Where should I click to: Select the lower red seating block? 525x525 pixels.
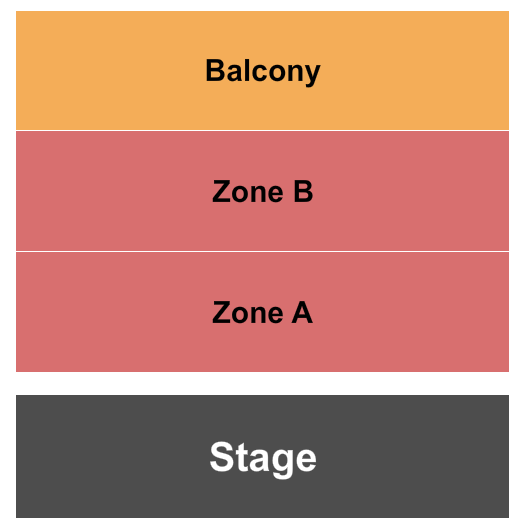point(262,312)
